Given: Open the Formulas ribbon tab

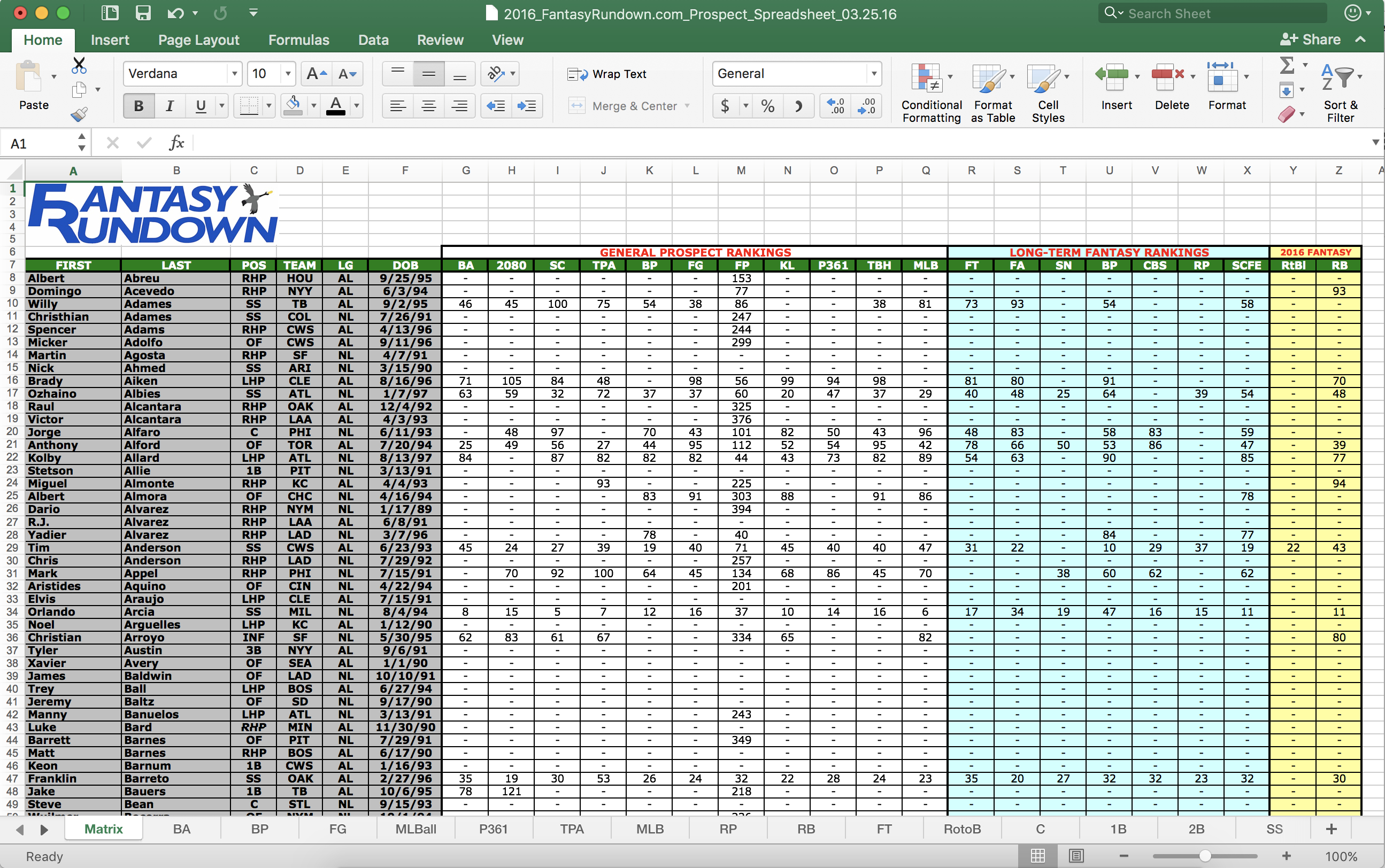Looking at the screenshot, I should [x=298, y=40].
